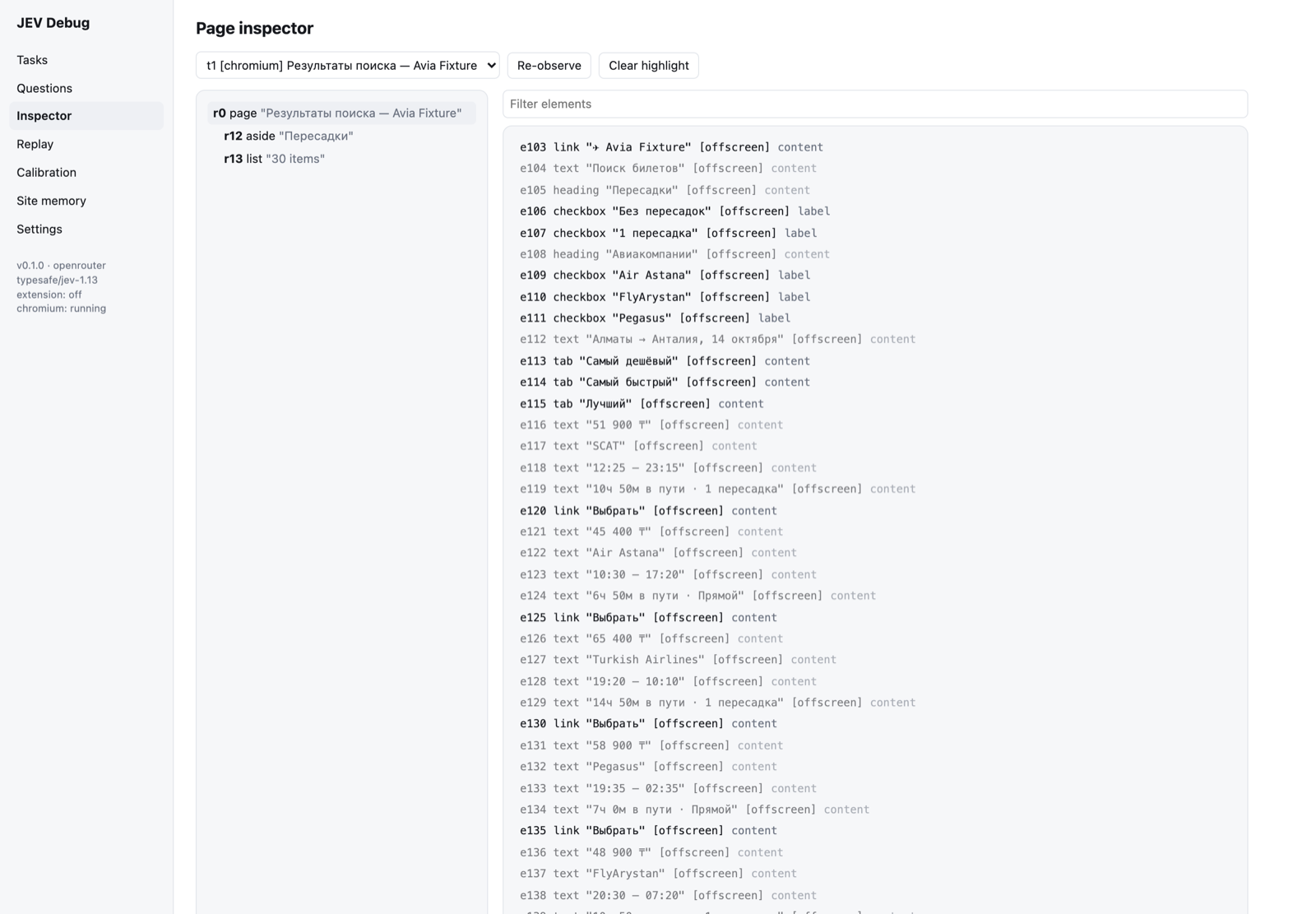The image size is (1316, 914).
Task: Open the Replay section
Action: pos(86,144)
